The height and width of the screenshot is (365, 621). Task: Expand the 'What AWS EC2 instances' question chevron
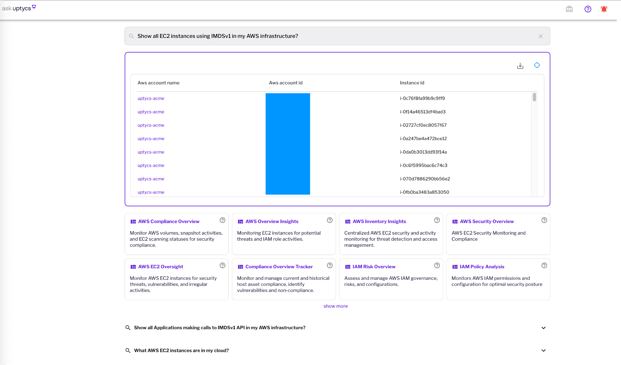click(x=543, y=351)
